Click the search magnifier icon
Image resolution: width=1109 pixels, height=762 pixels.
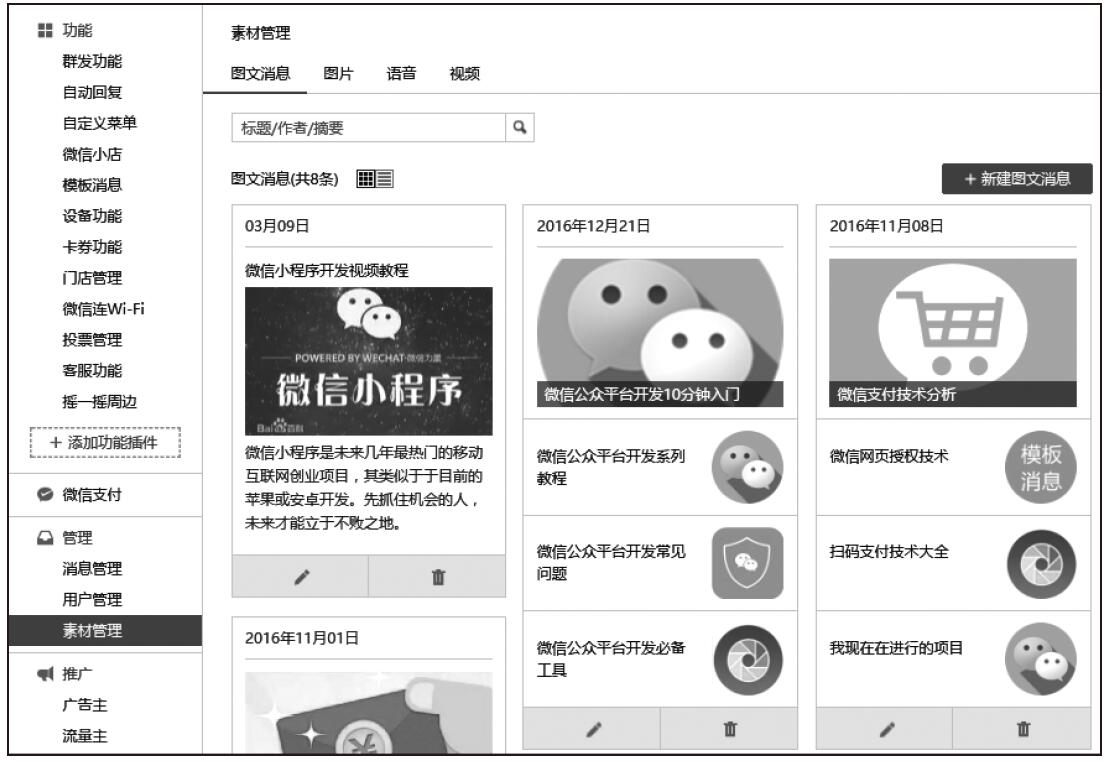(519, 127)
